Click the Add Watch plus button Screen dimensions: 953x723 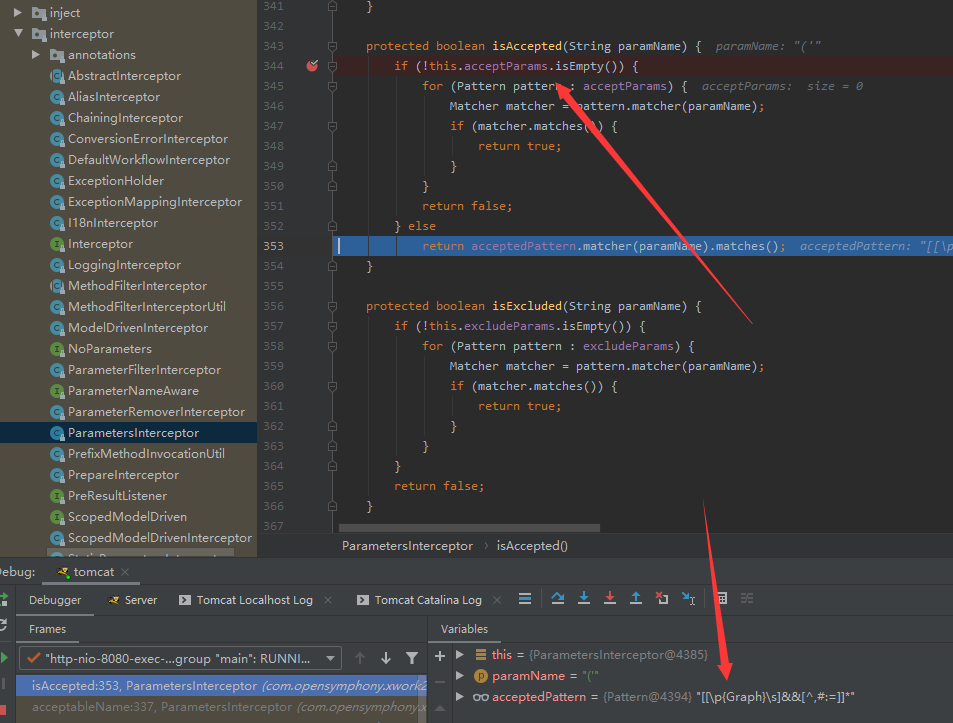point(438,654)
